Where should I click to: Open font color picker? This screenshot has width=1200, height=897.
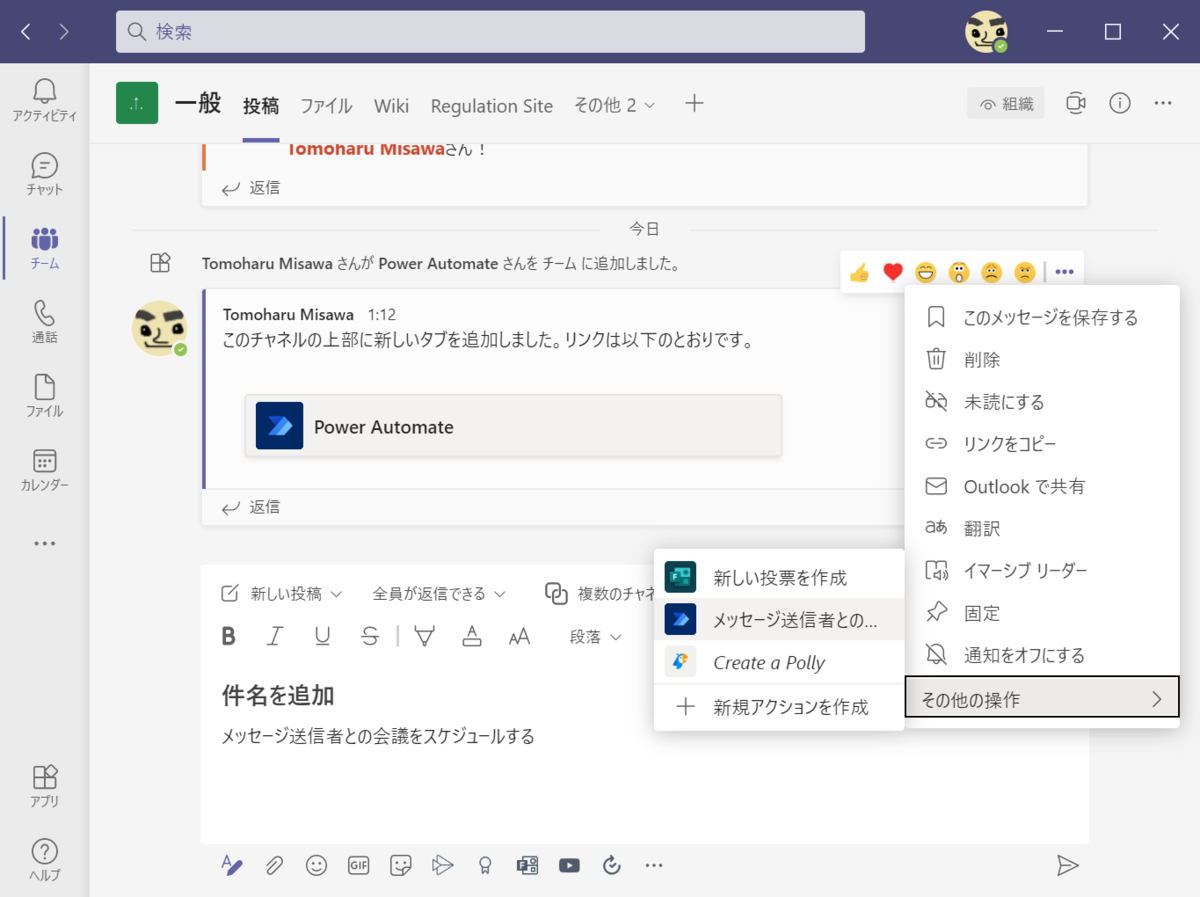[472, 636]
